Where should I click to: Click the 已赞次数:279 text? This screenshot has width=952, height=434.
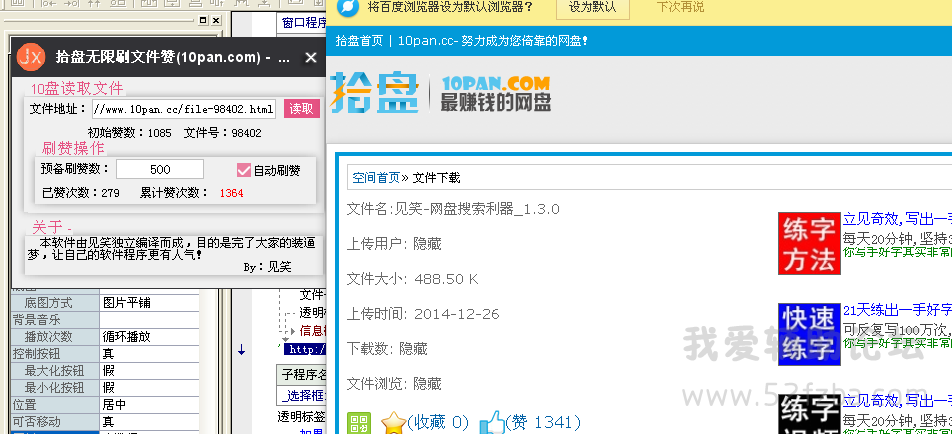pyautogui.click(x=81, y=193)
